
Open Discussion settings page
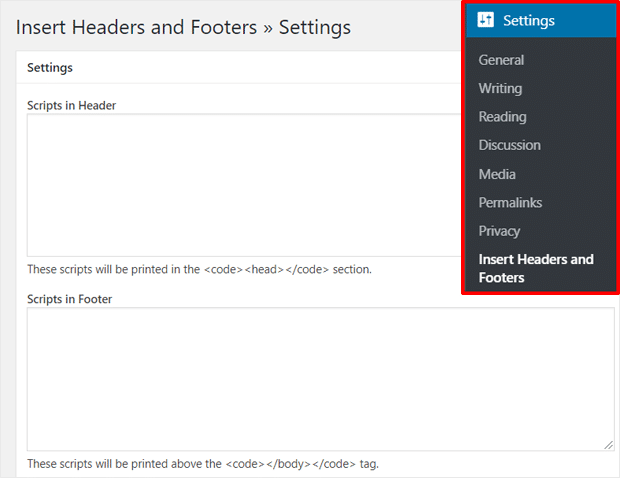509,145
